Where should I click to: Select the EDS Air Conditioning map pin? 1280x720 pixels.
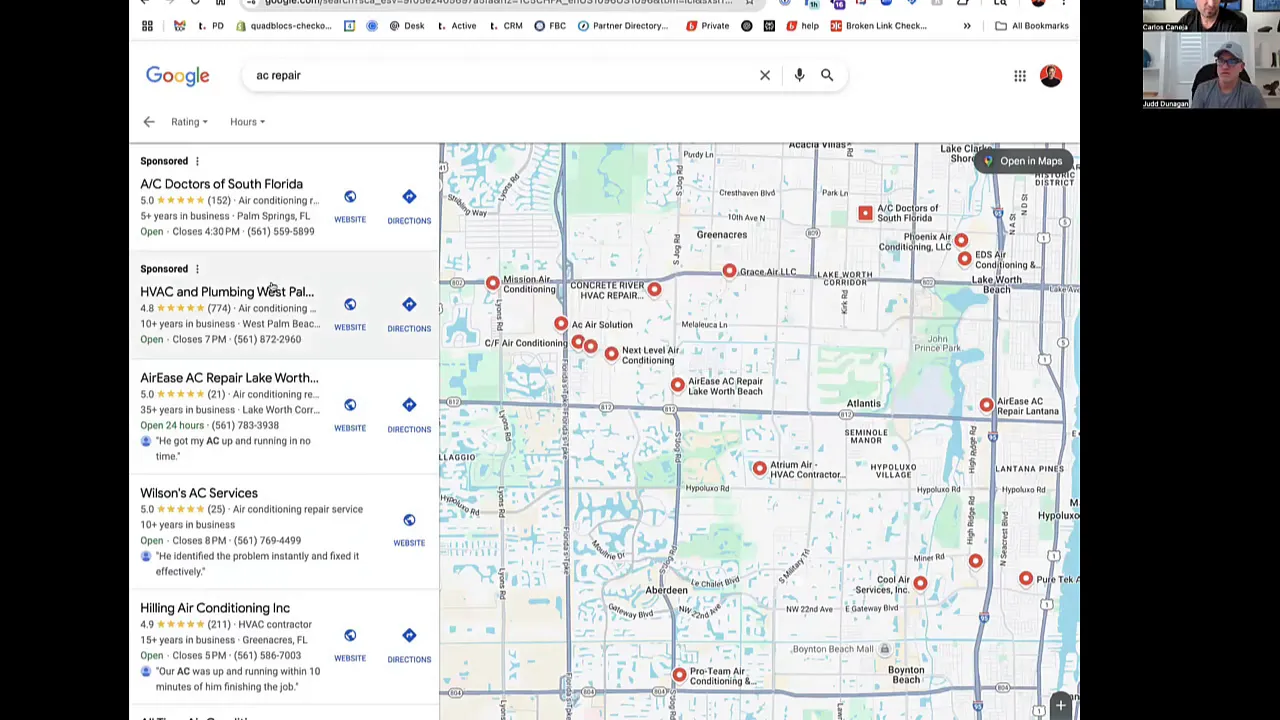click(964, 258)
